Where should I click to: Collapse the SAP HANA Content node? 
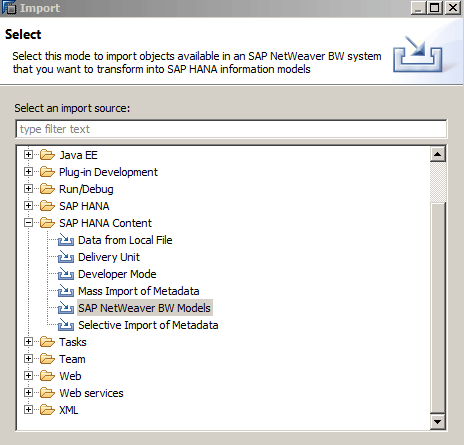(x=28, y=223)
